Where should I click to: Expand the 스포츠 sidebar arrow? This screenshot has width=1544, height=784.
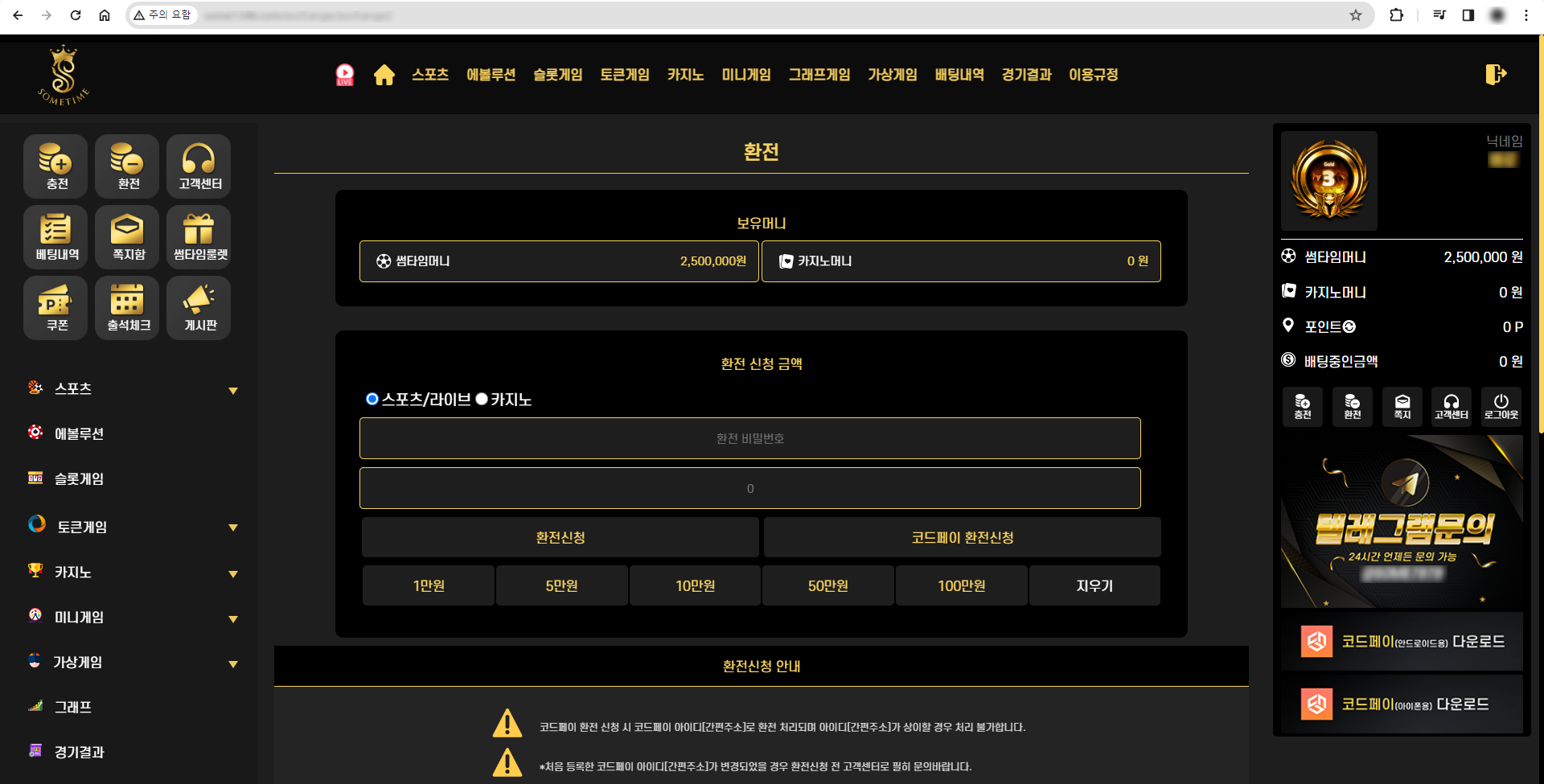[x=233, y=391]
